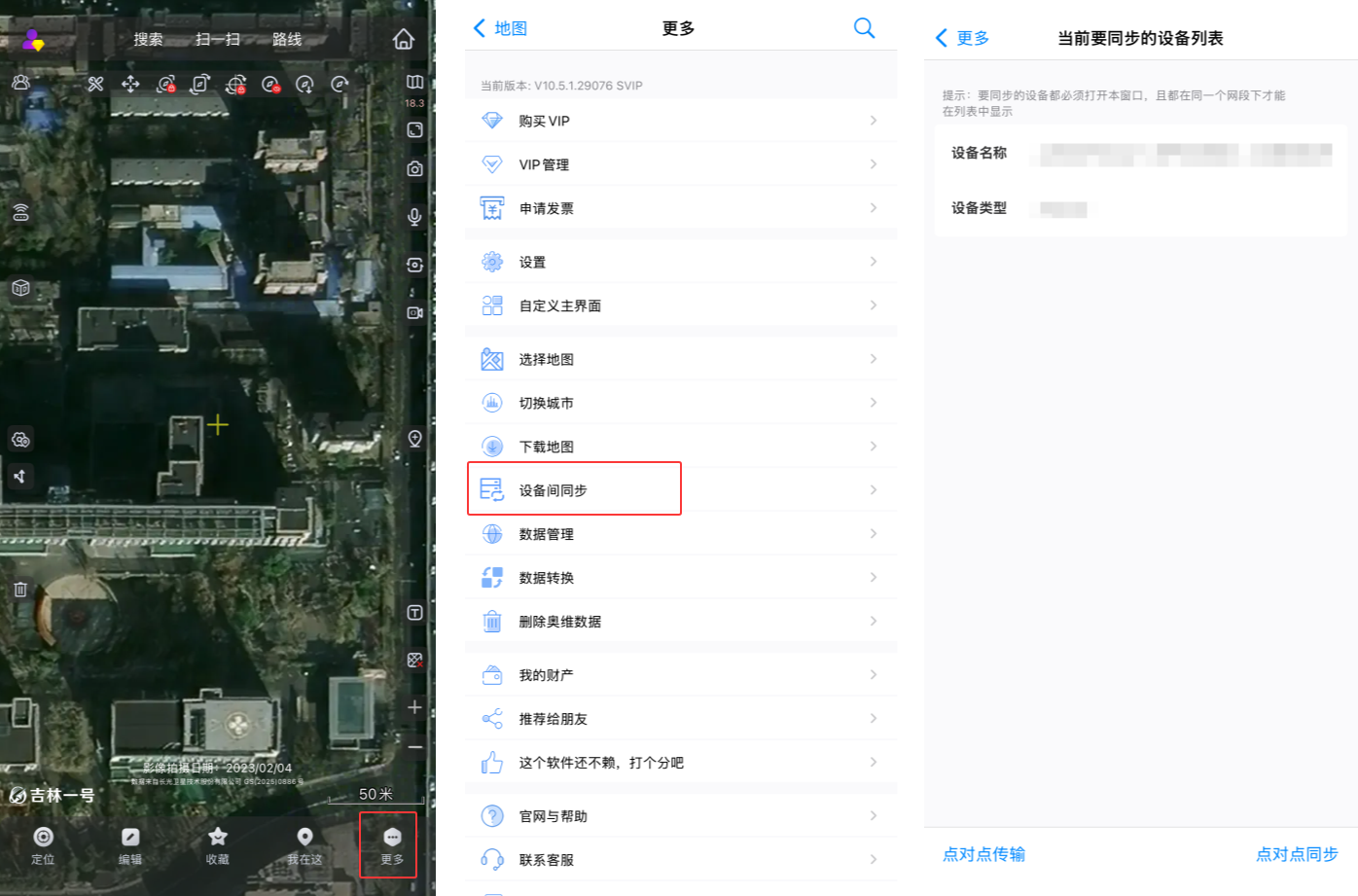Image resolution: width=1358 pixels, height=896 pixels.
Task: Click the 3D cube view icon
Action: point(20,288)
